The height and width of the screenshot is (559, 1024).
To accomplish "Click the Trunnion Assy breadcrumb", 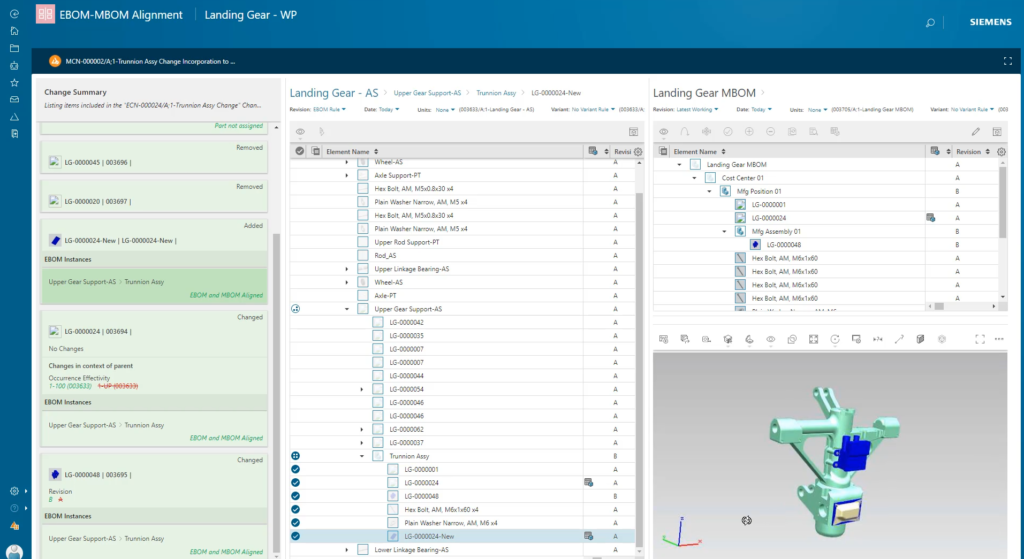I will [x=496, y=93].
